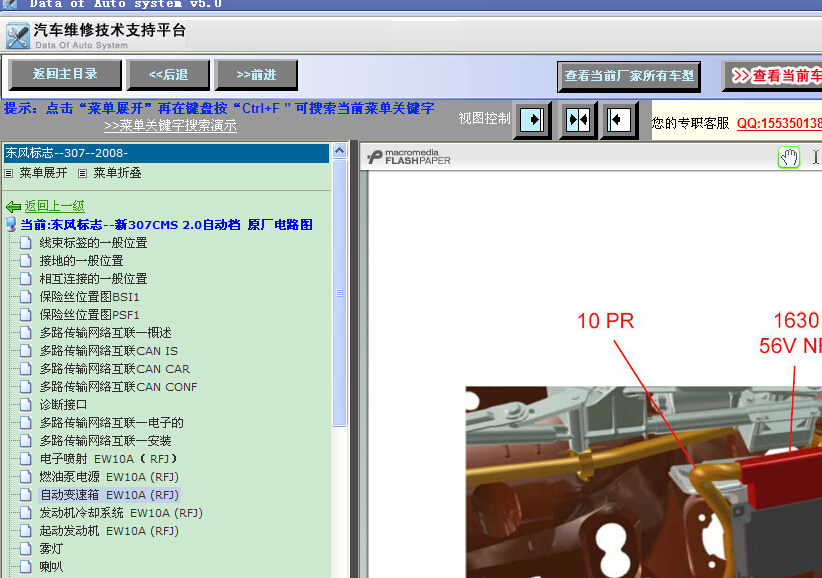Click page icon beside 雾灯
This screenshot has width=822, height=578.
[x=26, y=549]
